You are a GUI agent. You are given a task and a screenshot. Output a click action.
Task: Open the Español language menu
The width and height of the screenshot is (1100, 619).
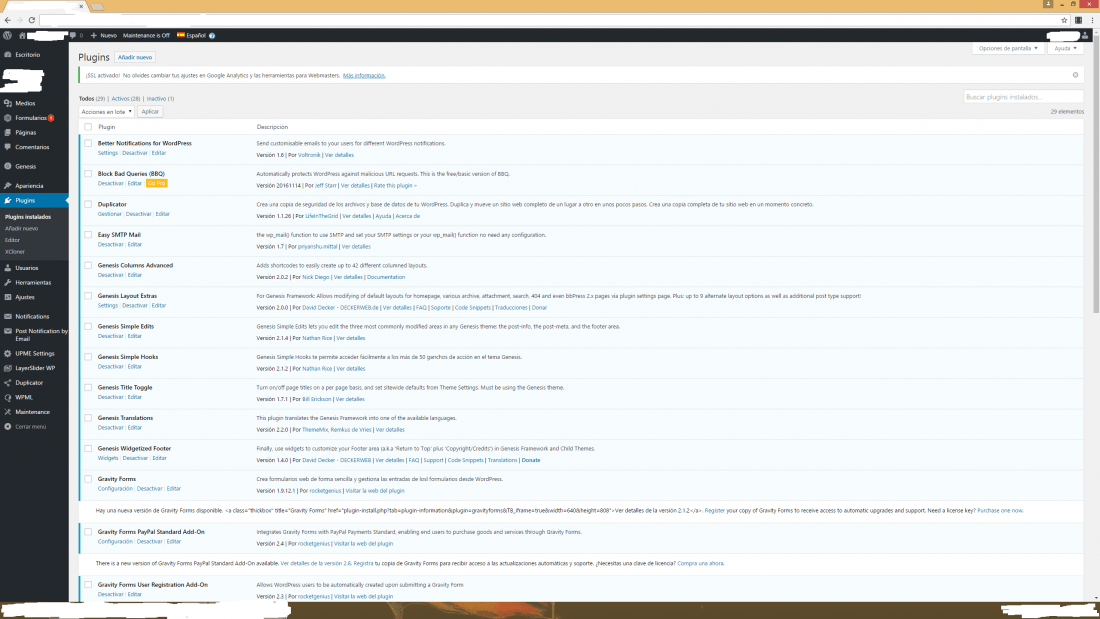tap(191, 35)
